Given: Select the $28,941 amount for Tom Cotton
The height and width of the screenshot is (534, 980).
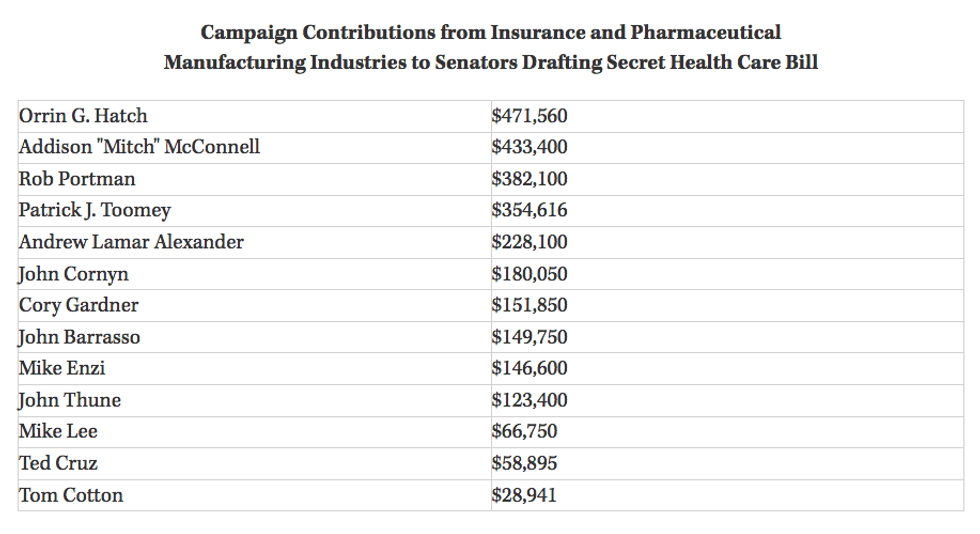Looking at the screenshot, I should point(524,495).
